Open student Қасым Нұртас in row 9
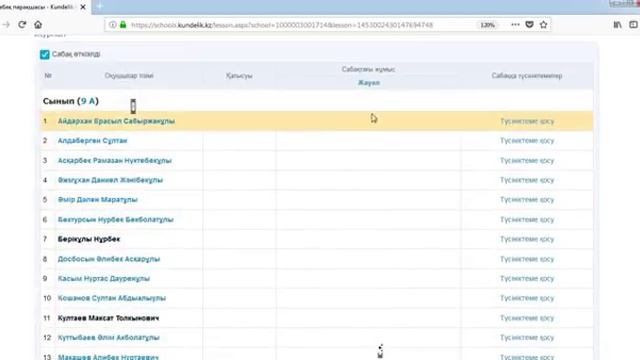 [x=104, y=278]
